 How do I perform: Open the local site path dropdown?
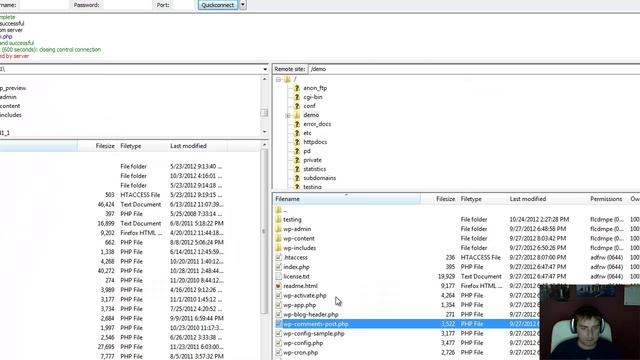265,69
